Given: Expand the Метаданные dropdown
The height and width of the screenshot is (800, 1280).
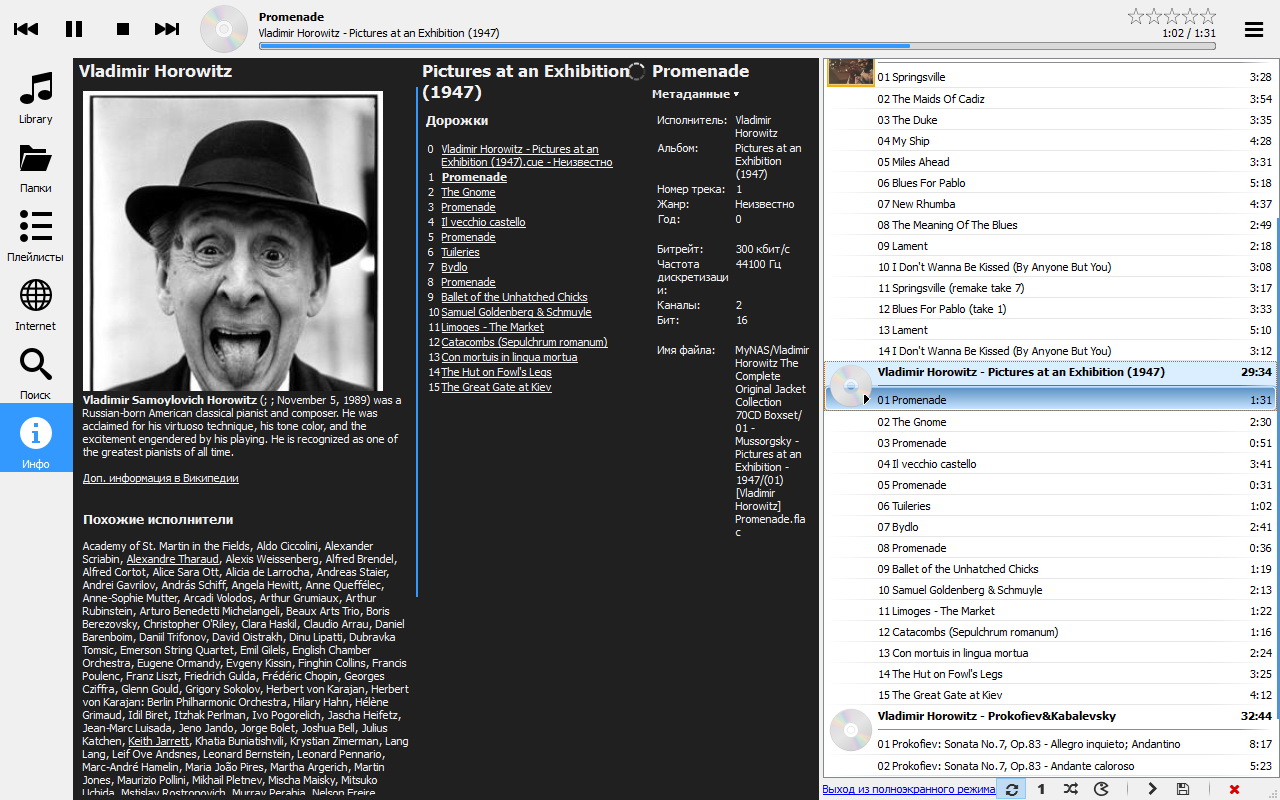Looking at the screenshot, I should point(695,95).
